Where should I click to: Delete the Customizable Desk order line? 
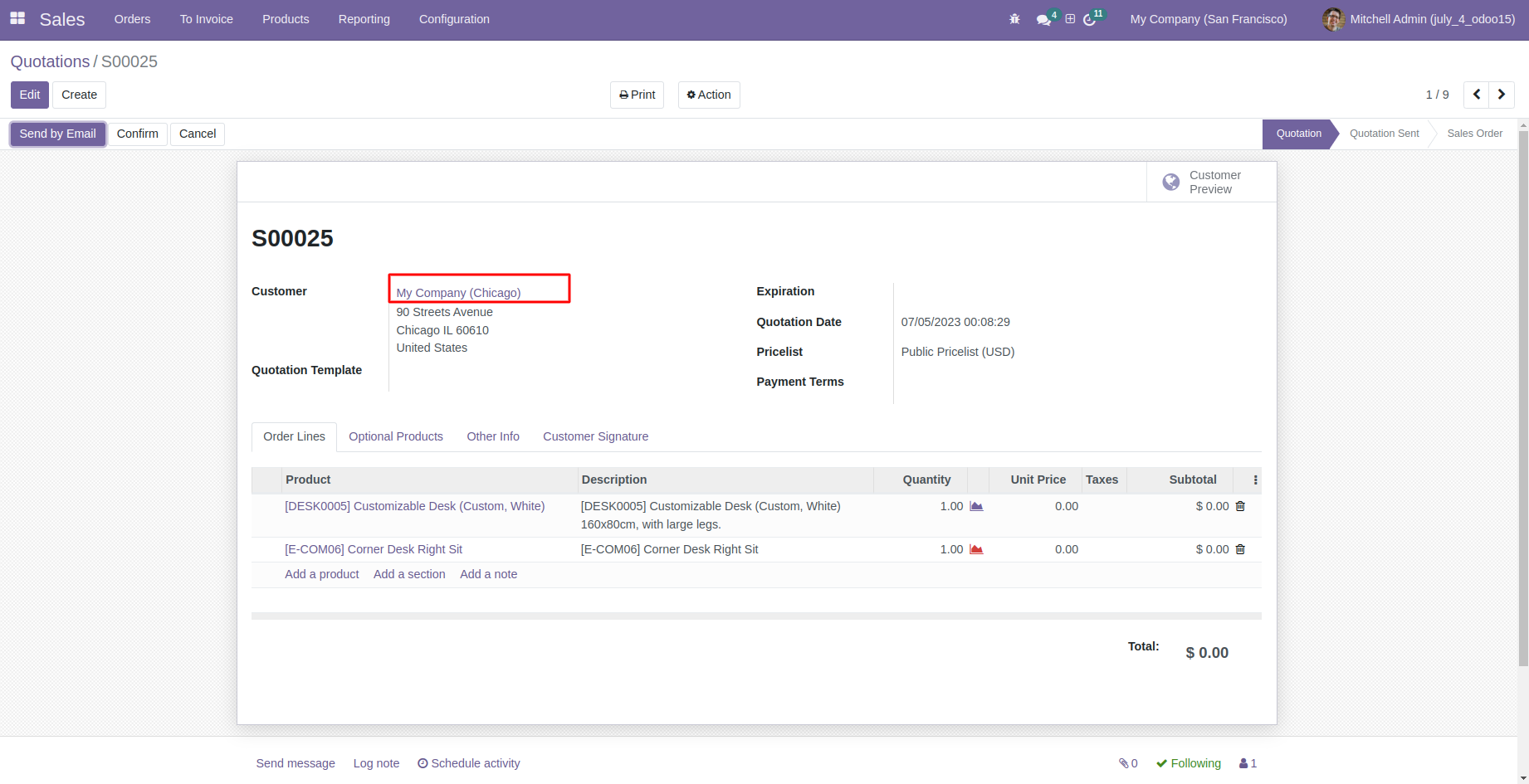[x=1240, y=506]
